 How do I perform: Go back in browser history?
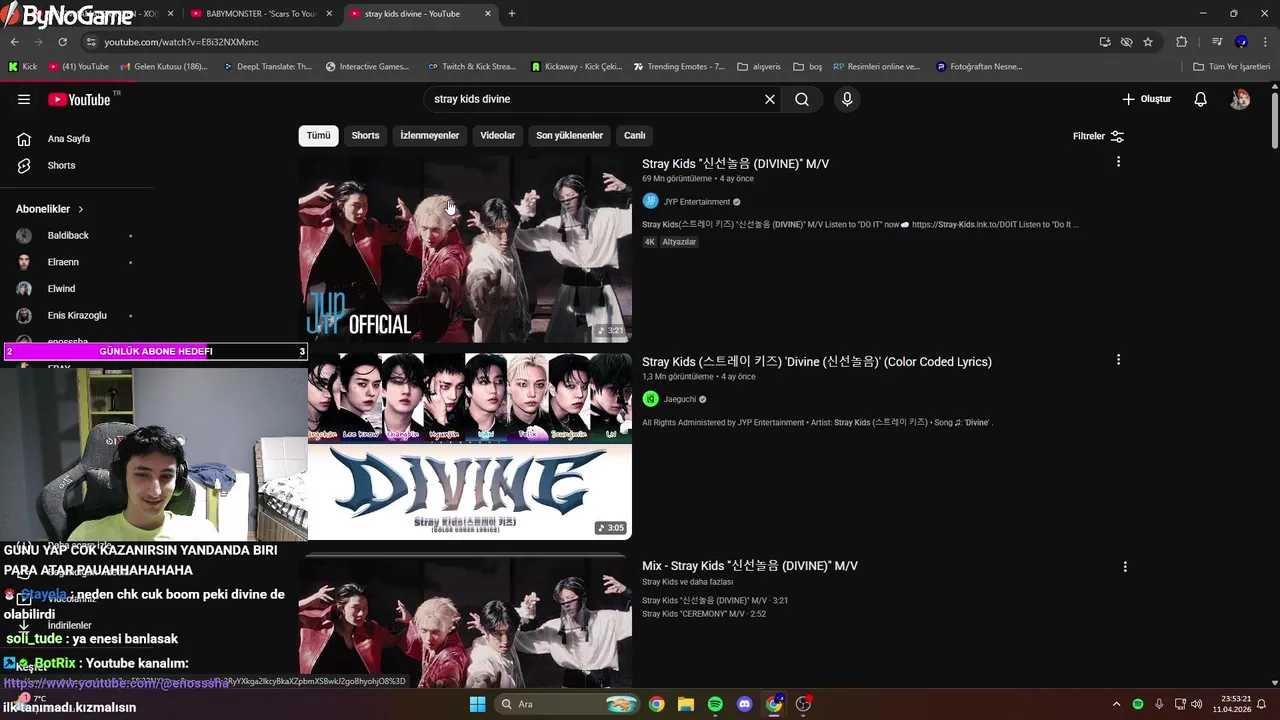tap(15, 42)
